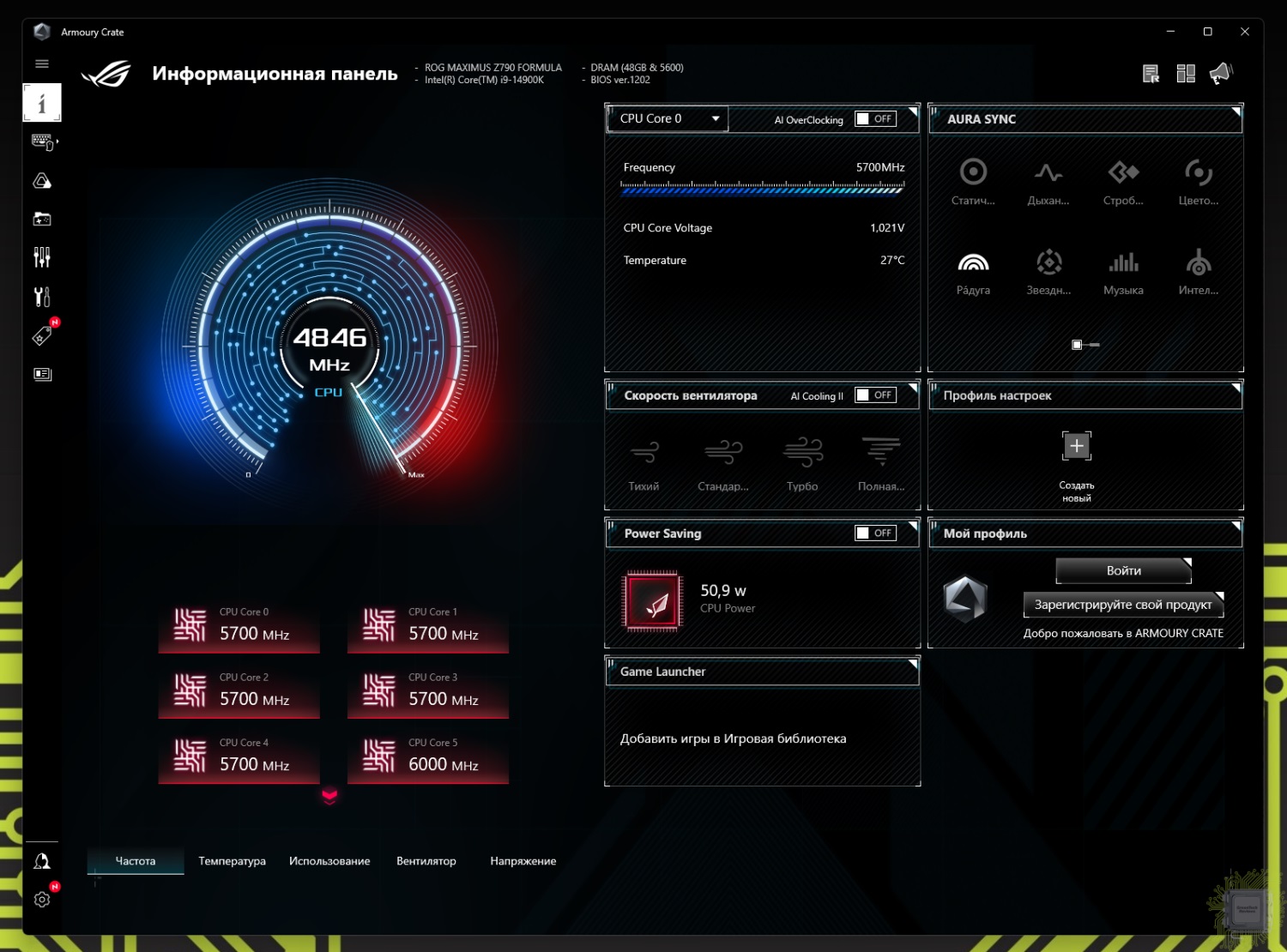Enable the AI Cooling II switch
Viewport: 1287px width, 952px height.
click(x=875, y=395)
